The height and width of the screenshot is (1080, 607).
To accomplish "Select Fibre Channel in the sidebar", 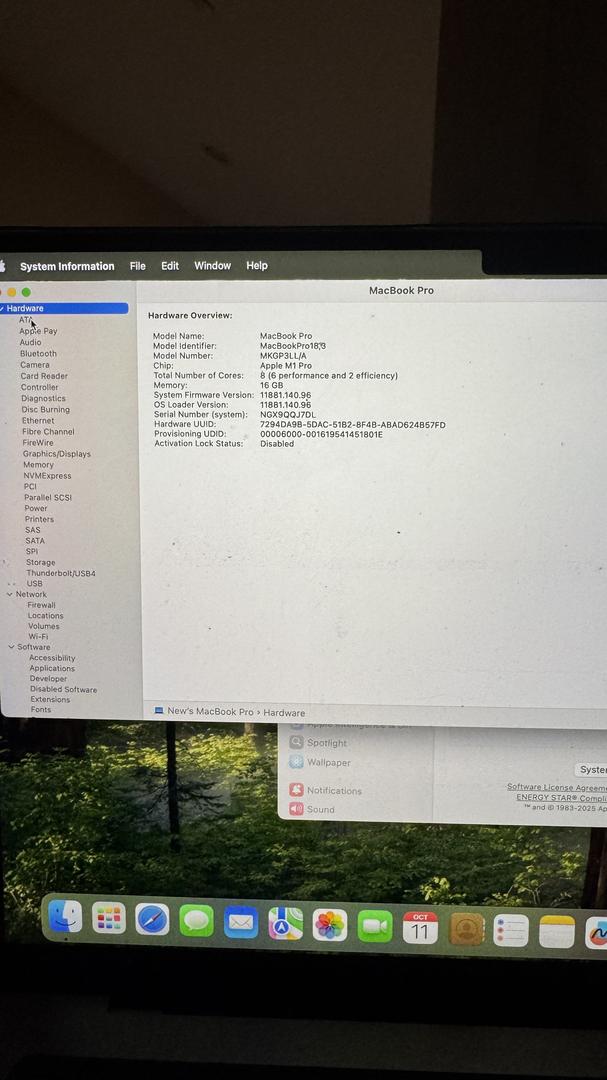I will click(x=48, y=432).
